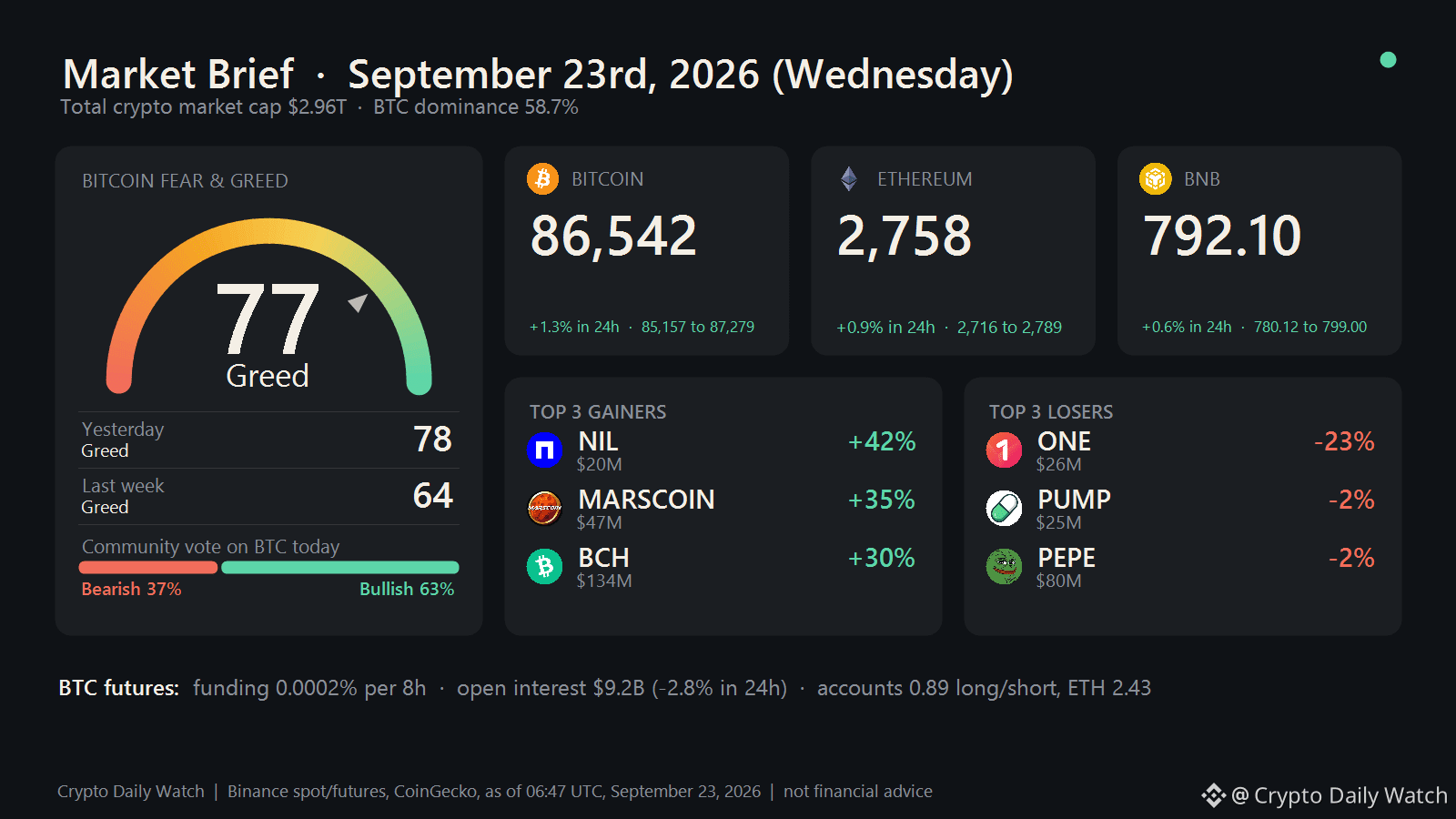Viewport: 1456px width, 819px height.
Task: Click the gauge needle pointer on the Fear & Greed arc
Action: 358,302
